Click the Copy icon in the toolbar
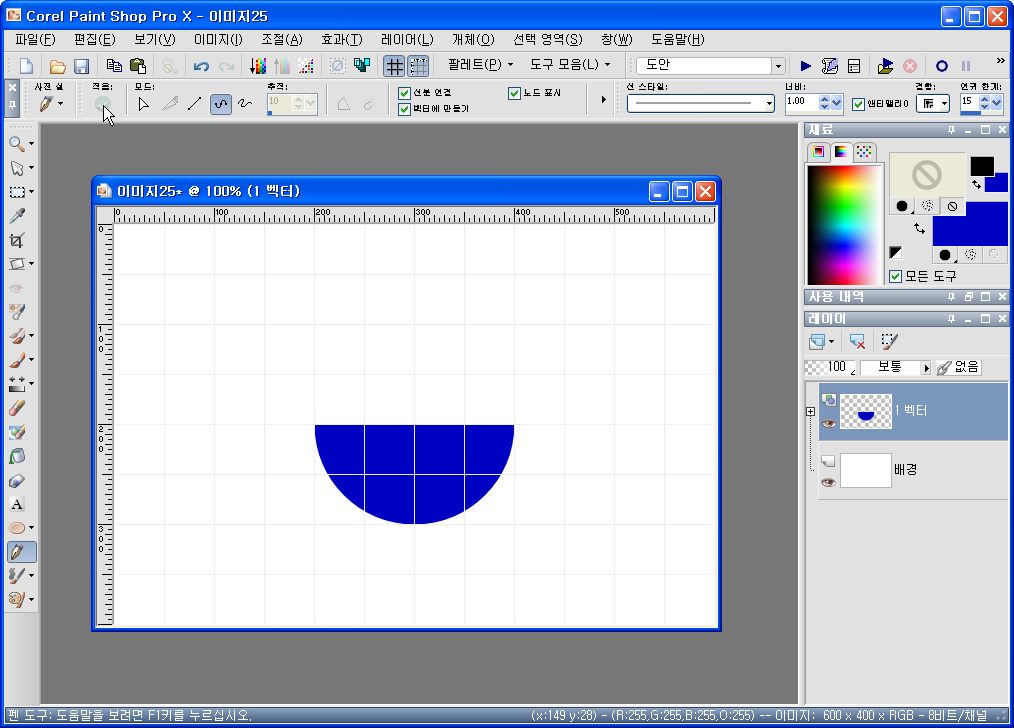The height and width of the screenshot is (728, 1014). [114, 66]
